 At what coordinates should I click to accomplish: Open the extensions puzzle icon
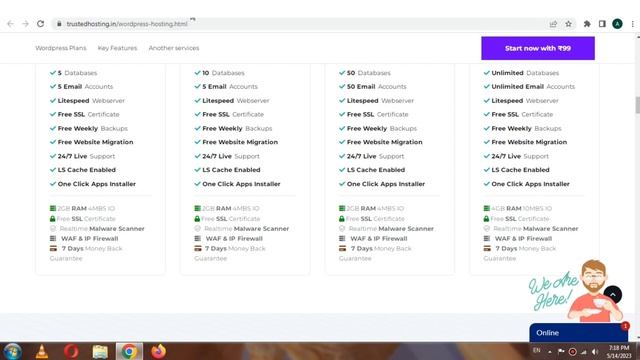point(587,24)
